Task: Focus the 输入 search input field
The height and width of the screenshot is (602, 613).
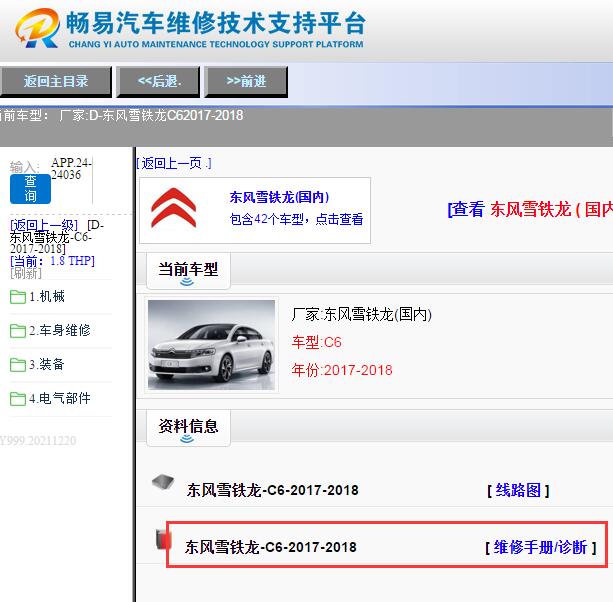Action: (72, 180)
